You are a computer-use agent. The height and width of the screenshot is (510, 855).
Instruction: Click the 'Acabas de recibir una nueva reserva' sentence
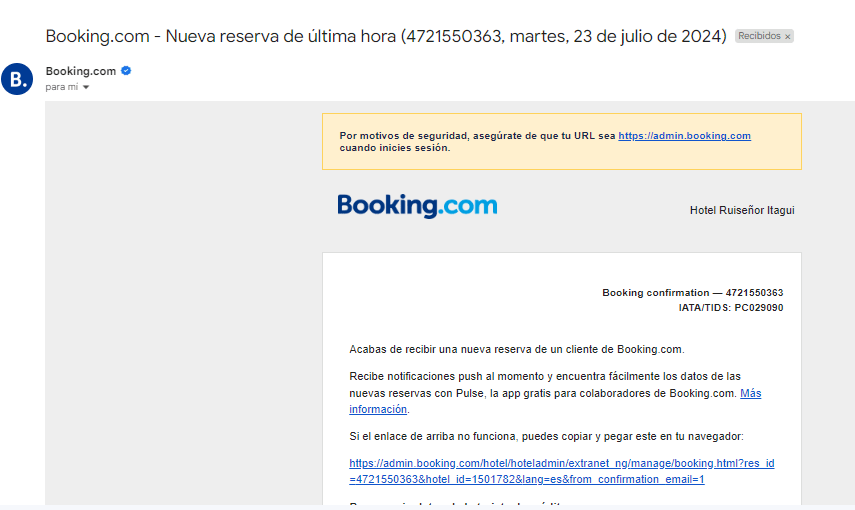[516, 349]
